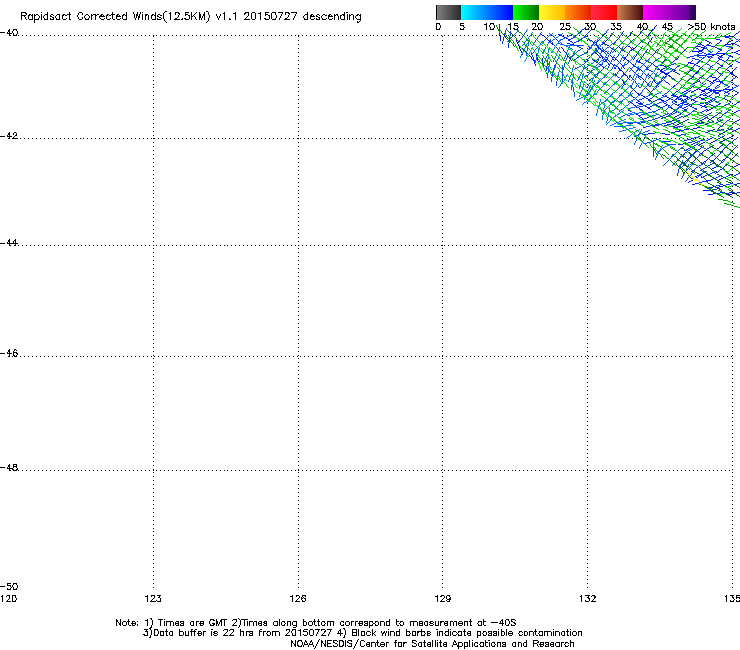Select the red 30-35 knots color band

click(x=604, y=12)
